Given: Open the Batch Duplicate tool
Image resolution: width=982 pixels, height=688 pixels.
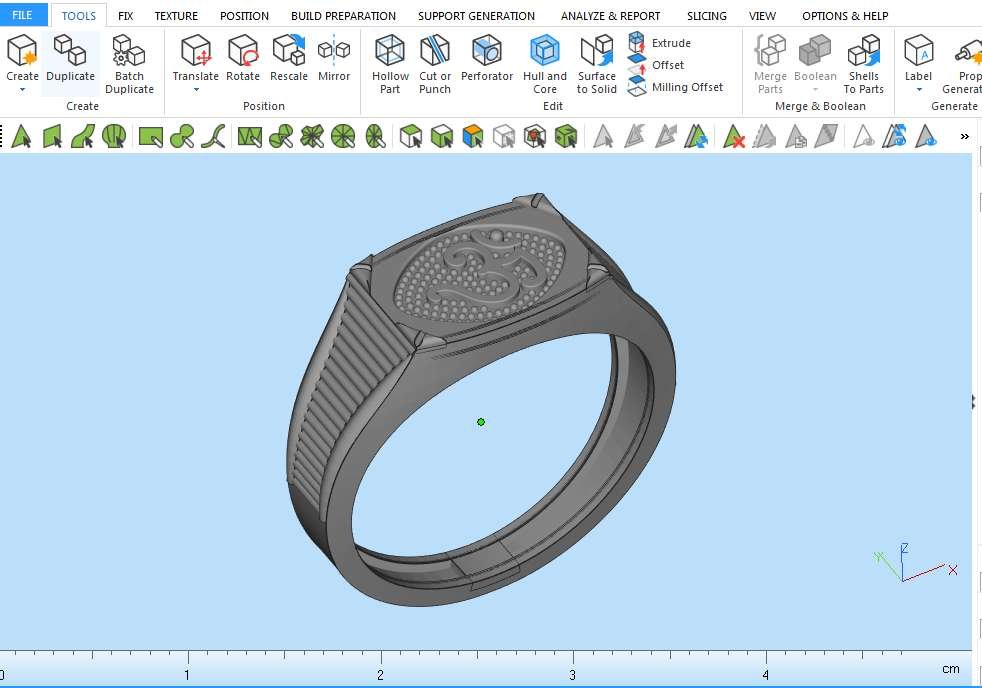Looking at the screenshot, I should 129,64.
